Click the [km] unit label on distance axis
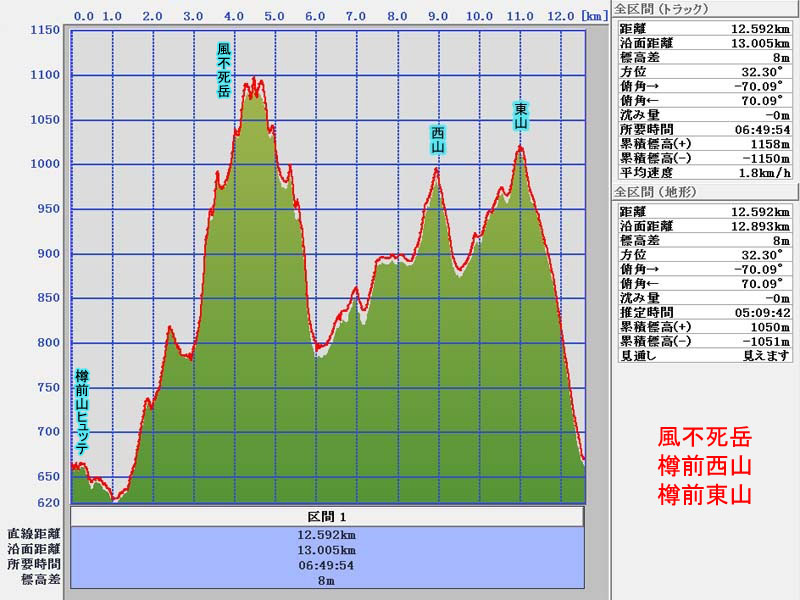 click(595, 16)
